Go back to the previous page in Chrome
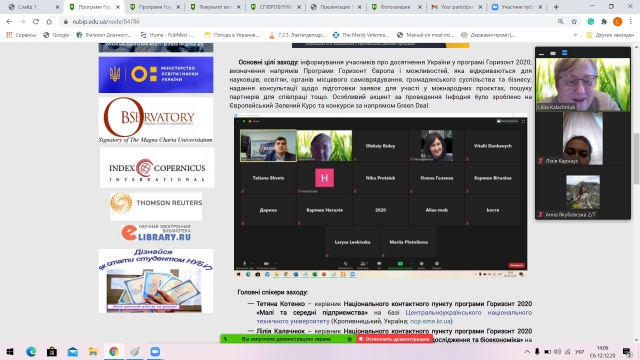The width and height of the screenshot is (640, 360). click(x=9, y=22)
